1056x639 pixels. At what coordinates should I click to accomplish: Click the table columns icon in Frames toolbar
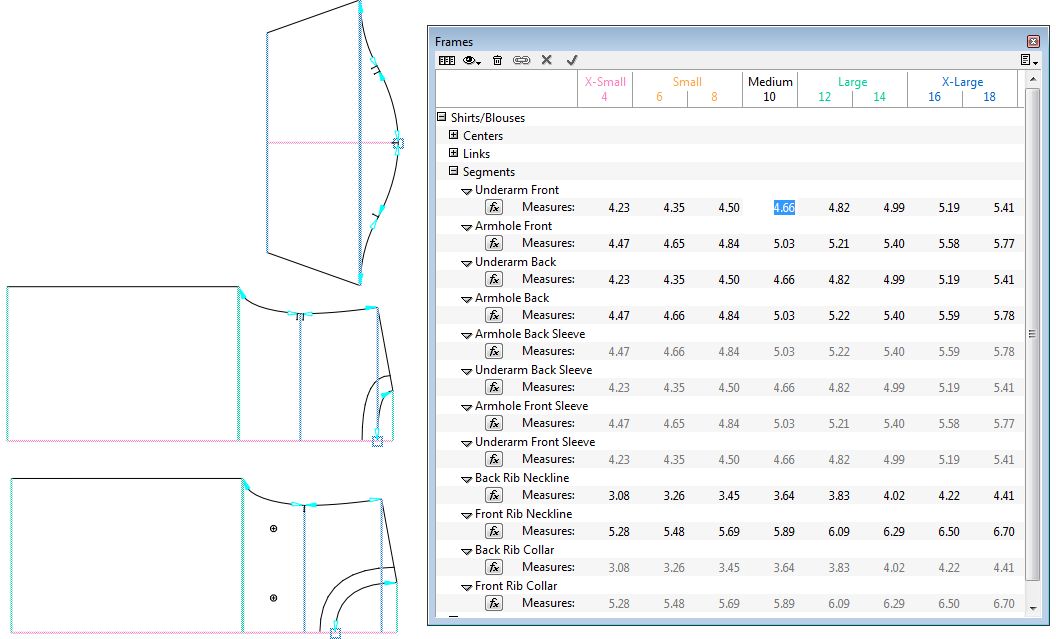[x=447, y=61]
